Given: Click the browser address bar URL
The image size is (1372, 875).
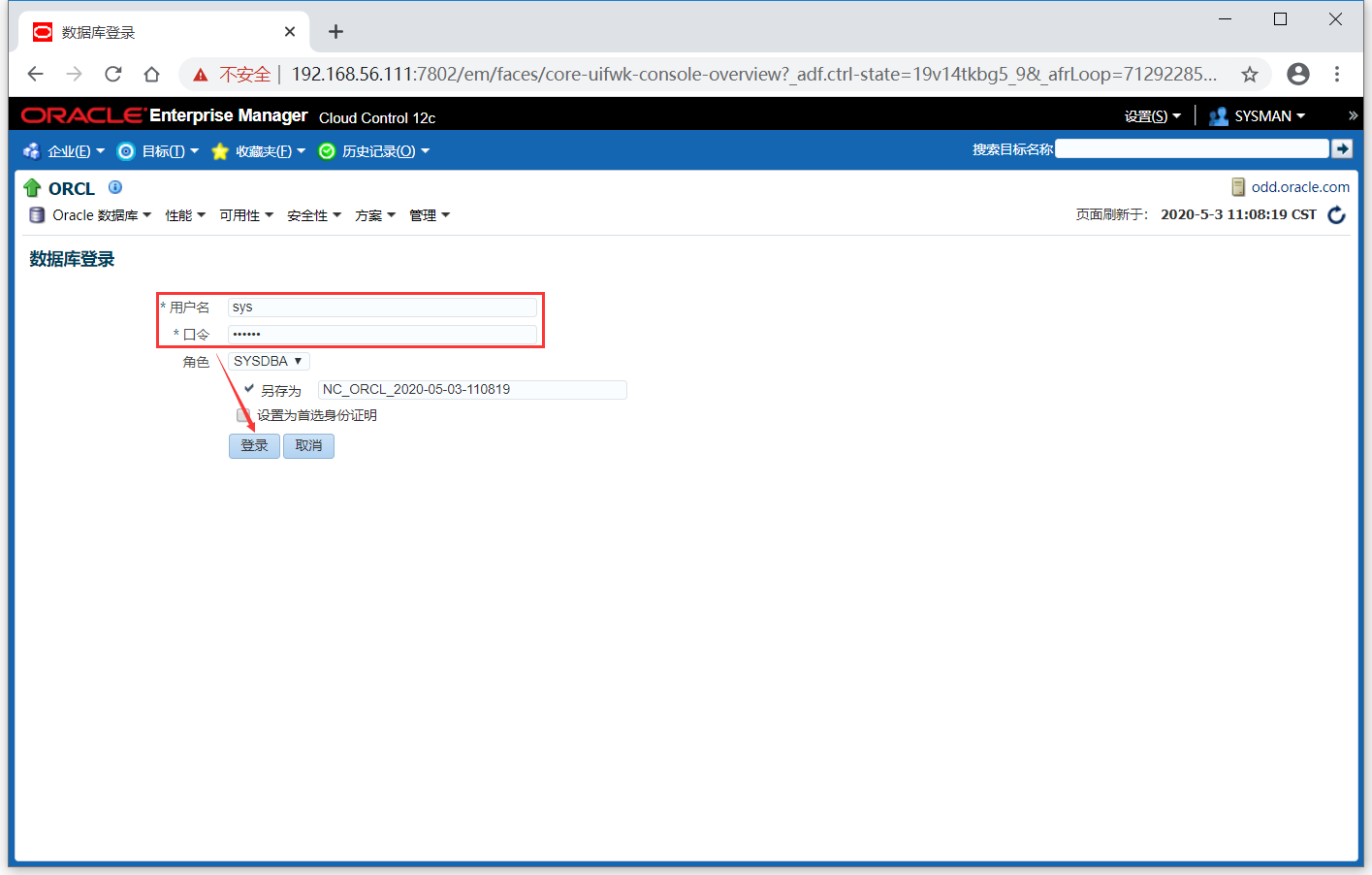Looking at the screenshot, I should click(754, 74).
